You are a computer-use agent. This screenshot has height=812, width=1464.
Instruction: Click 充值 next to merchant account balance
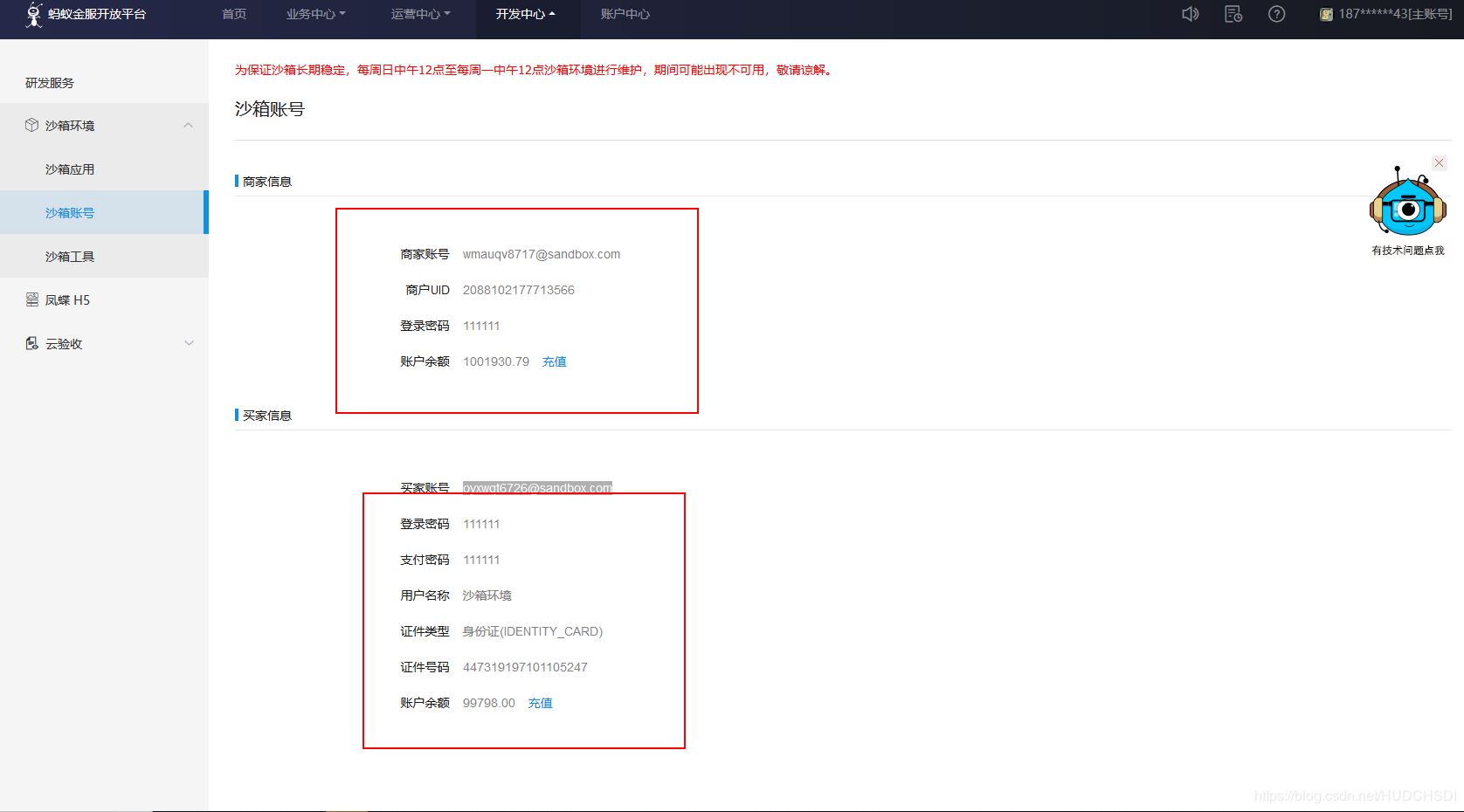554,361
